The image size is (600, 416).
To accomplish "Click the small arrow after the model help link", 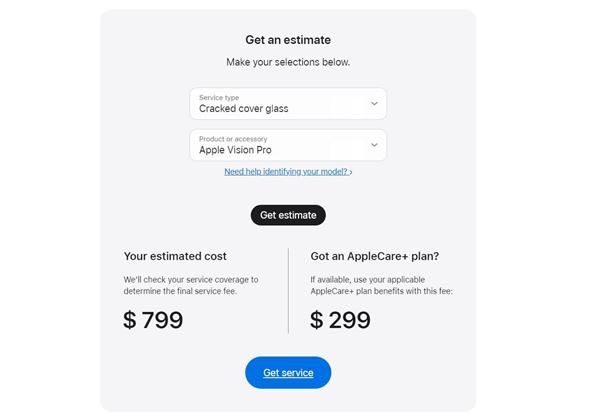I will click(x=351, y=172).
